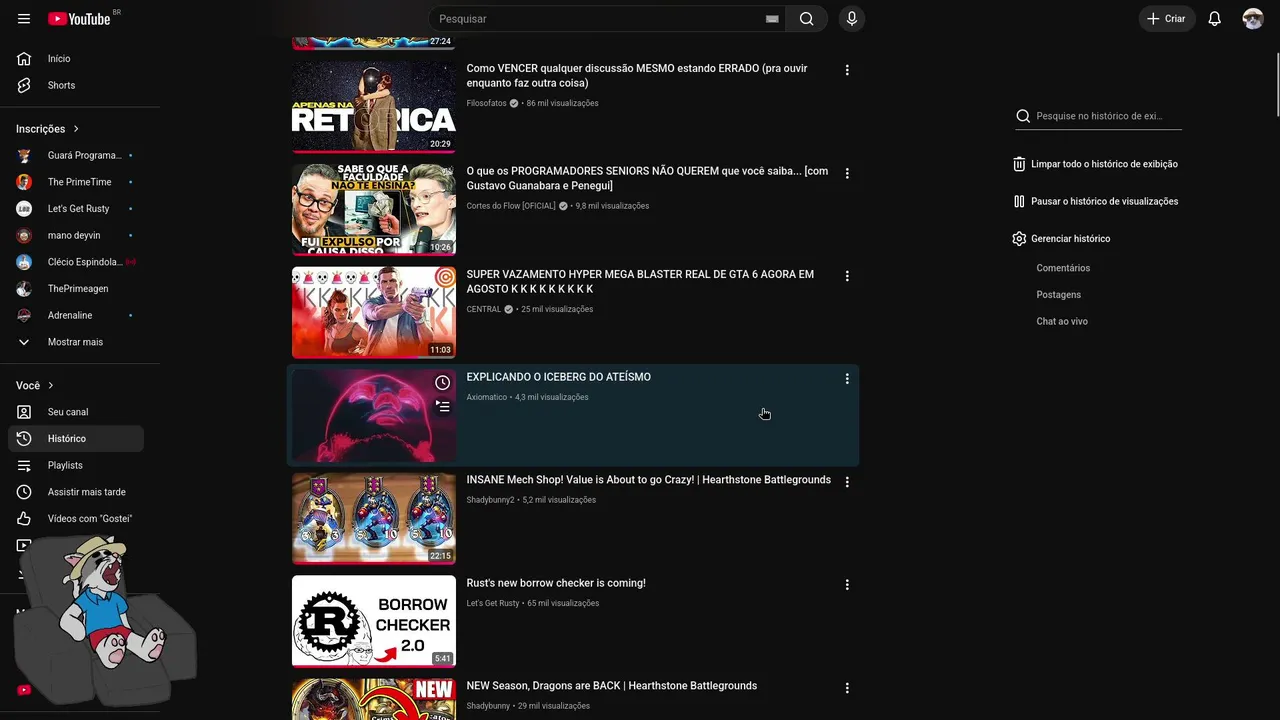The image size is (1280, 720).
Task: Open Gerenciar histórico settings
Action: pos(1061,239)
